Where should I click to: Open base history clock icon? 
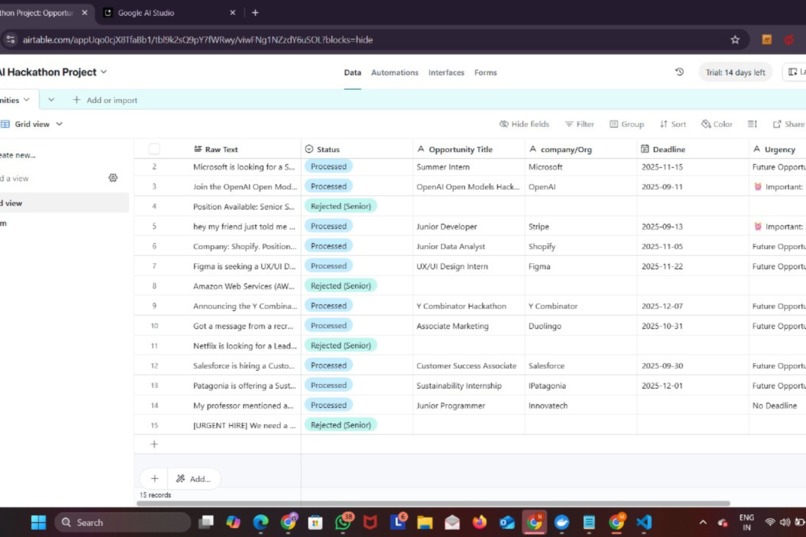point(679,72)
